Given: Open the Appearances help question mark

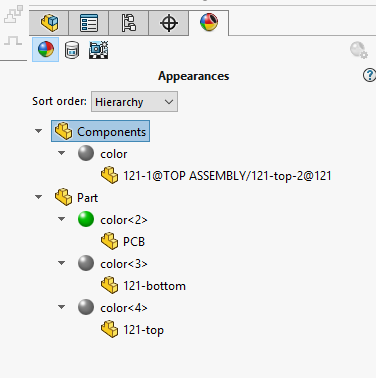Looking at the screenshot, I should (369, 75).
